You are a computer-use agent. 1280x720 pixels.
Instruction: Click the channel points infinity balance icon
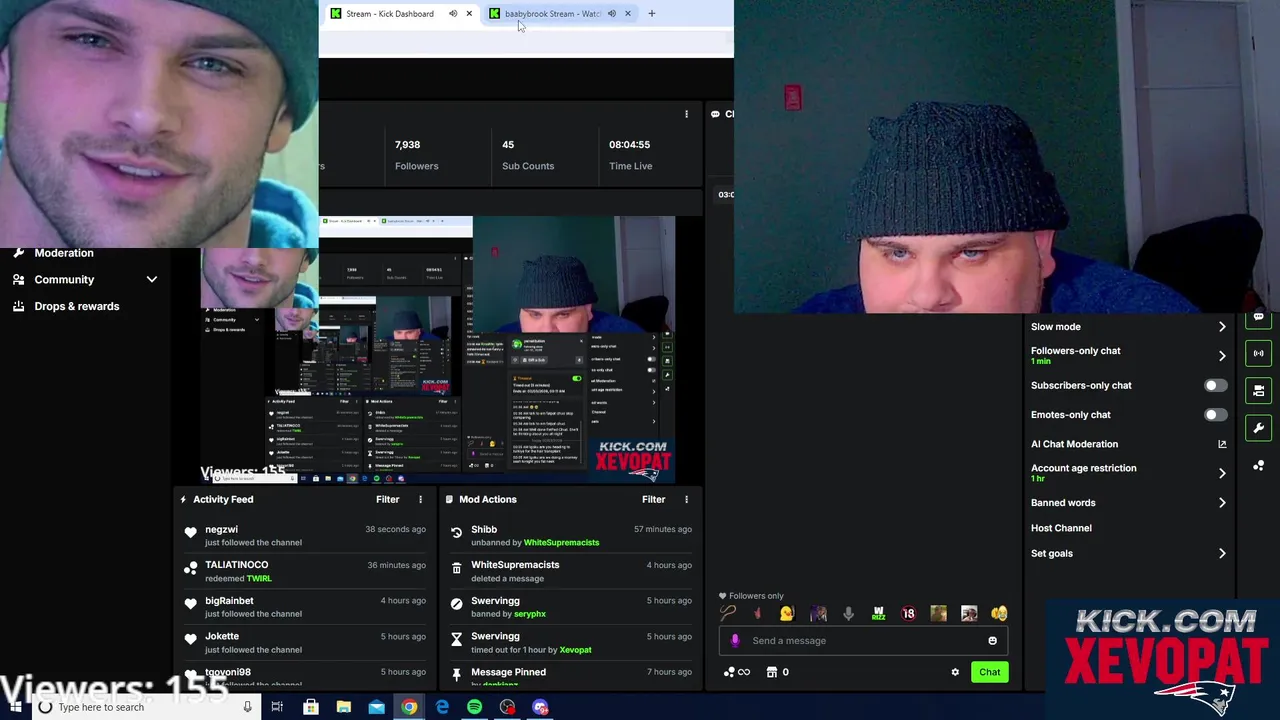click(x=737, y=672)
